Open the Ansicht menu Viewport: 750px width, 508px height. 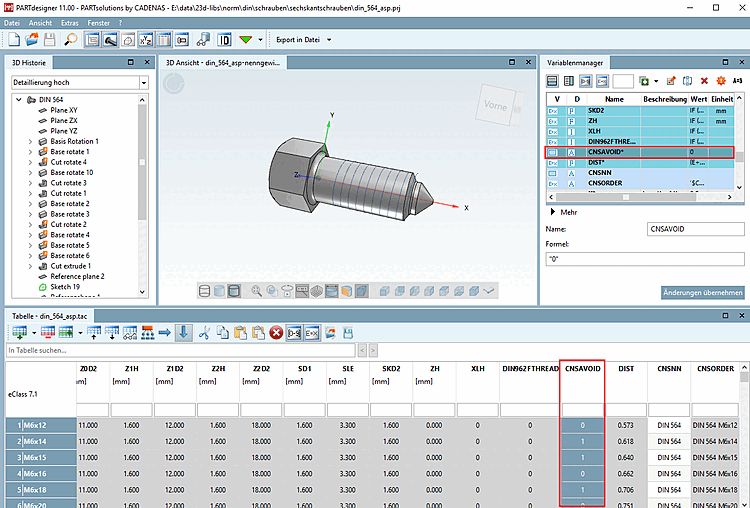click(x=41, y=20)
